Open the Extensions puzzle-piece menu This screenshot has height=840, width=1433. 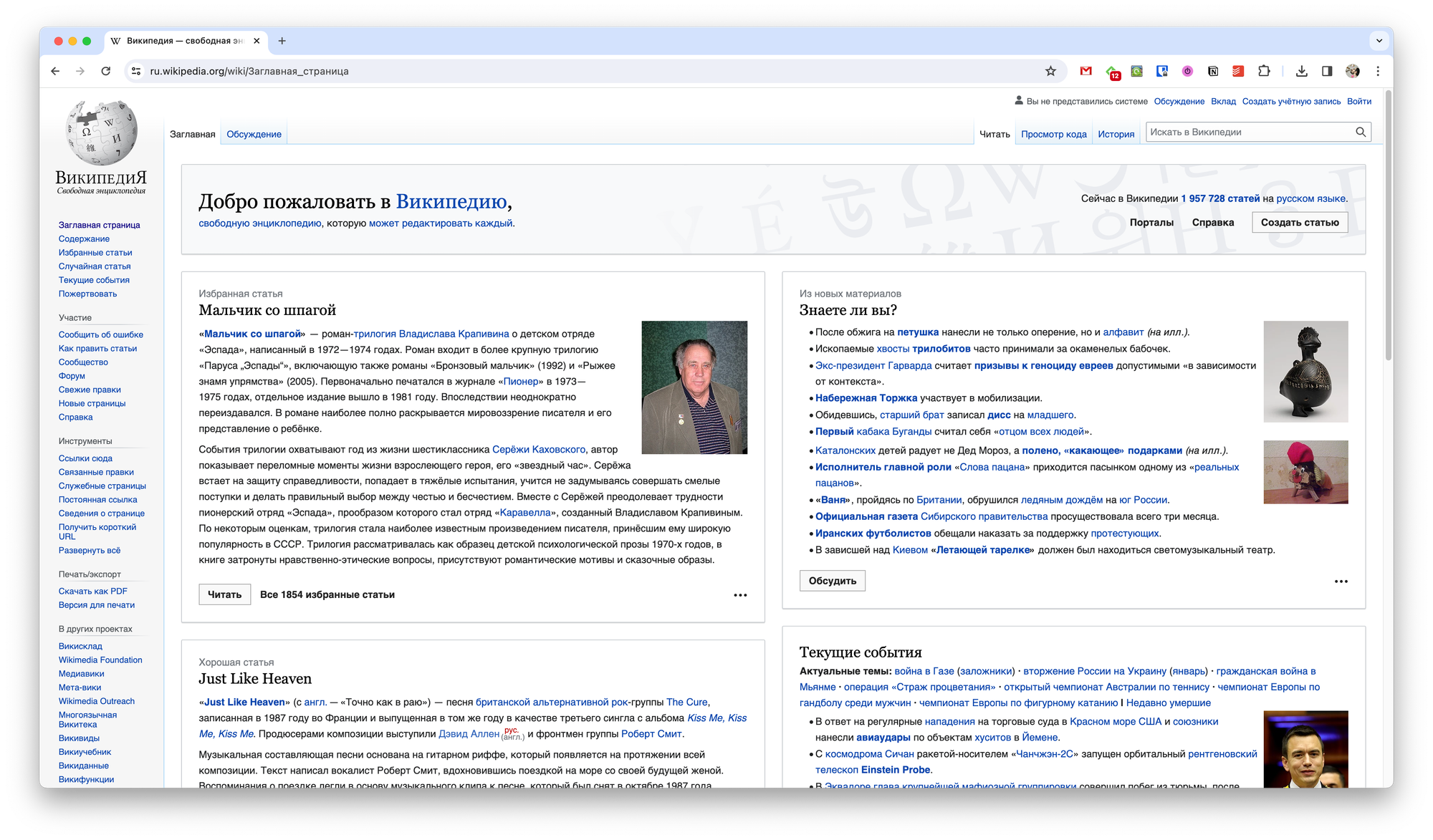pos(1264,71)
